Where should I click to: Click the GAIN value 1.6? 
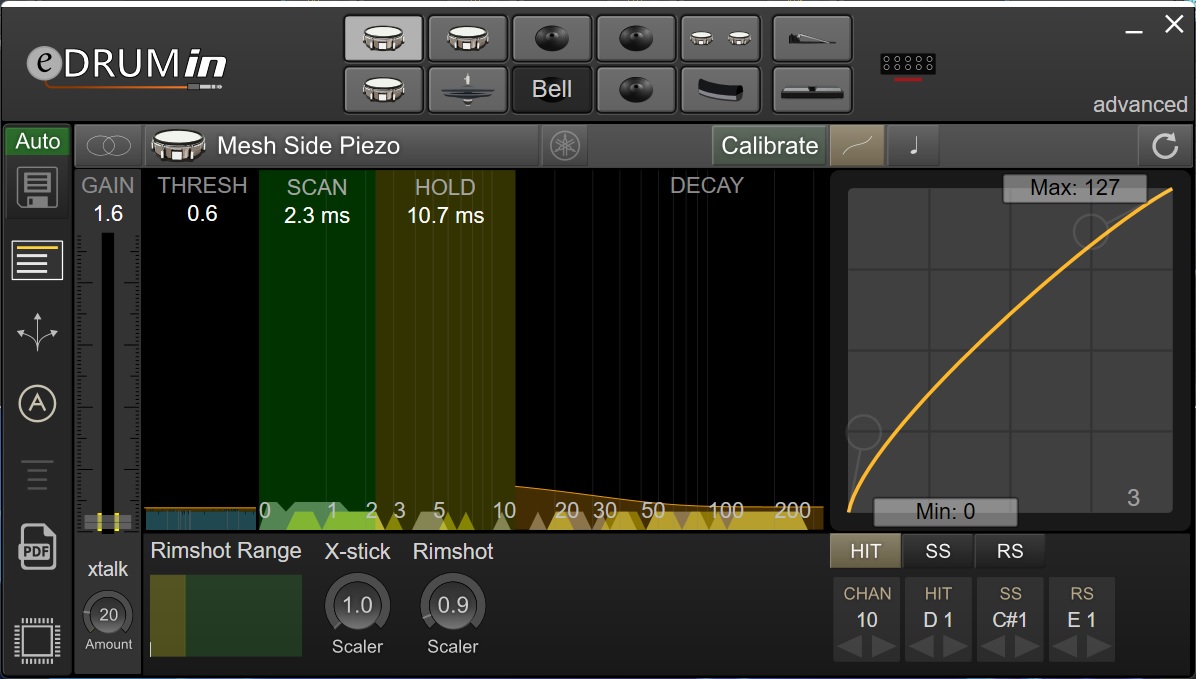click(x=108, y=214)
